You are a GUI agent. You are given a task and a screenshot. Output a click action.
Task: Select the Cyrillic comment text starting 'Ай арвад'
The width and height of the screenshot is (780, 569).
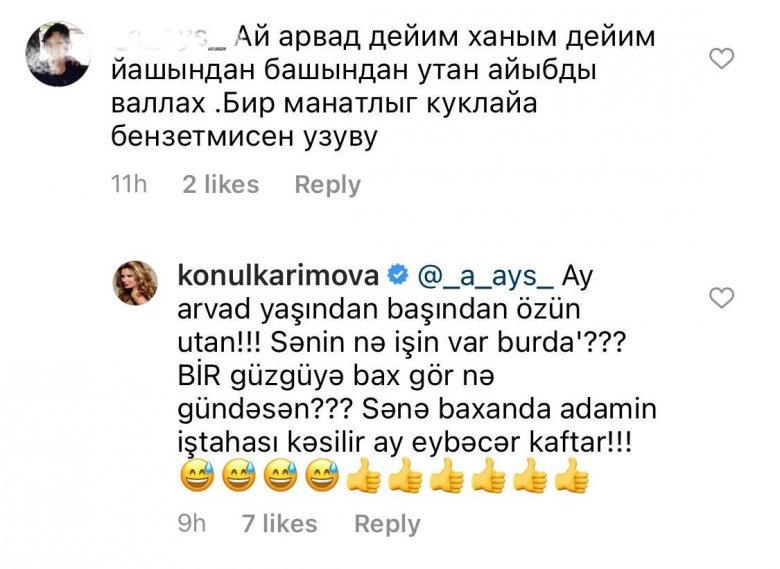383,87
